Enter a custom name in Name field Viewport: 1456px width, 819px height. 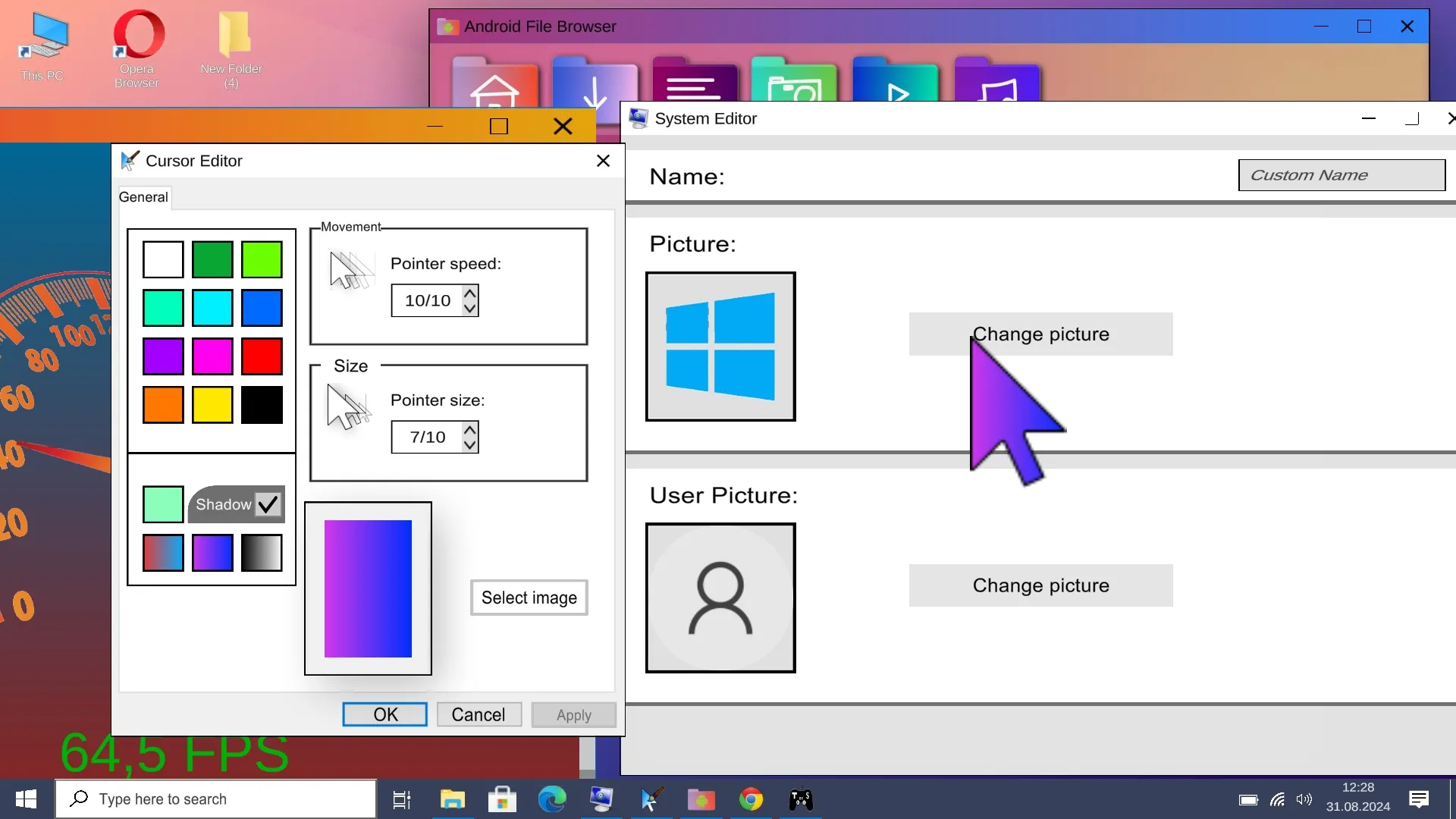coord(1342,175)
